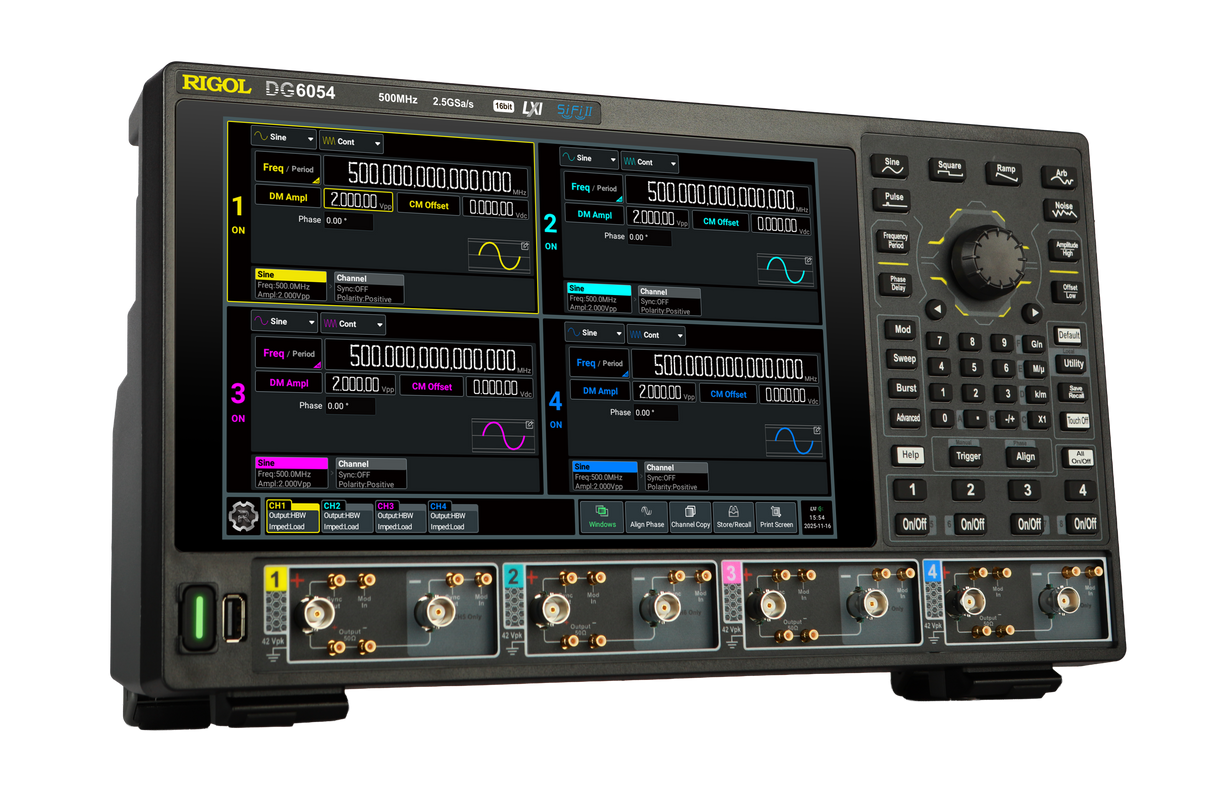The height and width of the screenshot is (791, 1214).
Task: Tap the Frequency Period key
Action: (895, 241)
